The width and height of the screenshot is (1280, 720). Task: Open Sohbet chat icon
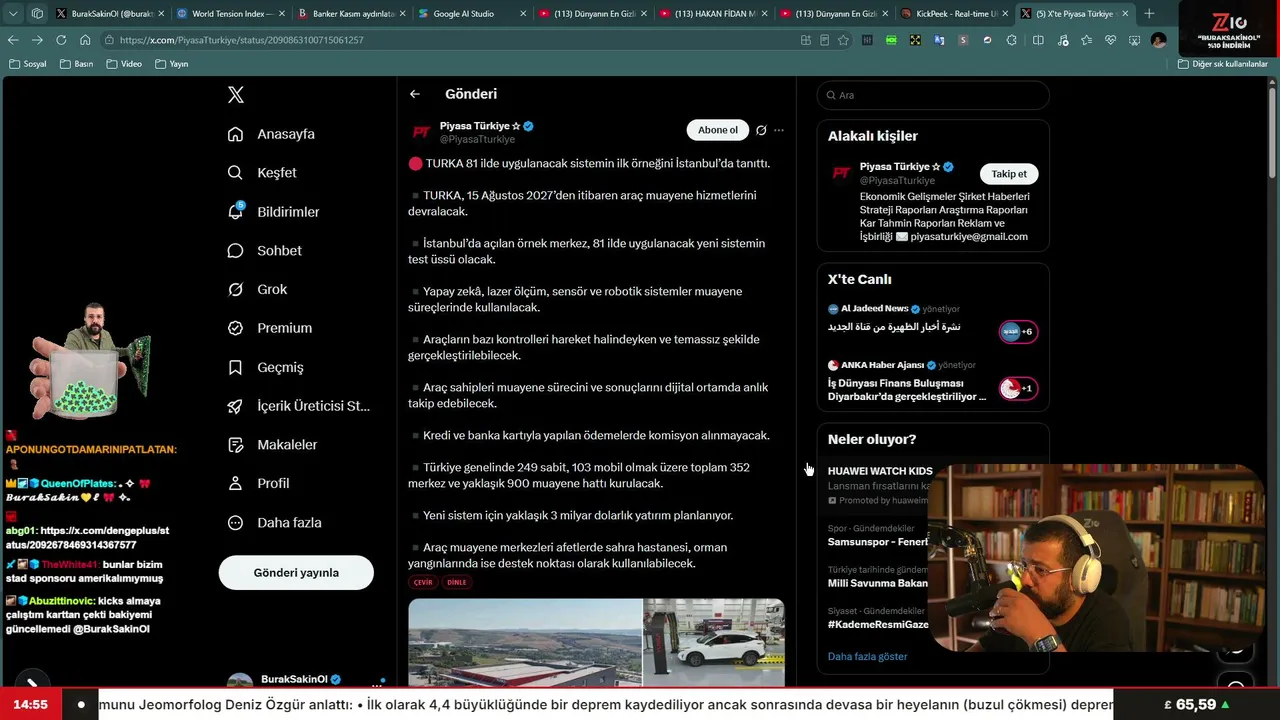(x=235, y=251)
